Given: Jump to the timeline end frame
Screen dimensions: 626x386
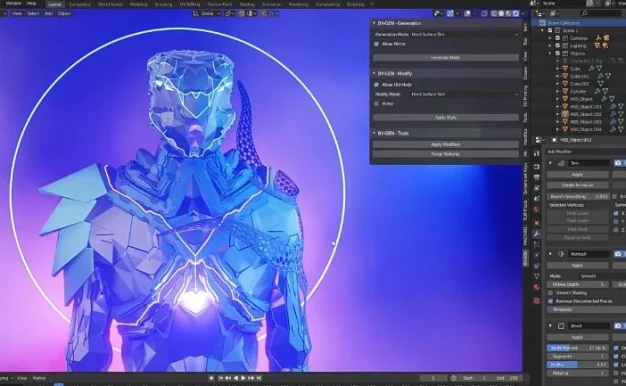Looking at the screenshot, I should point(259,378).
